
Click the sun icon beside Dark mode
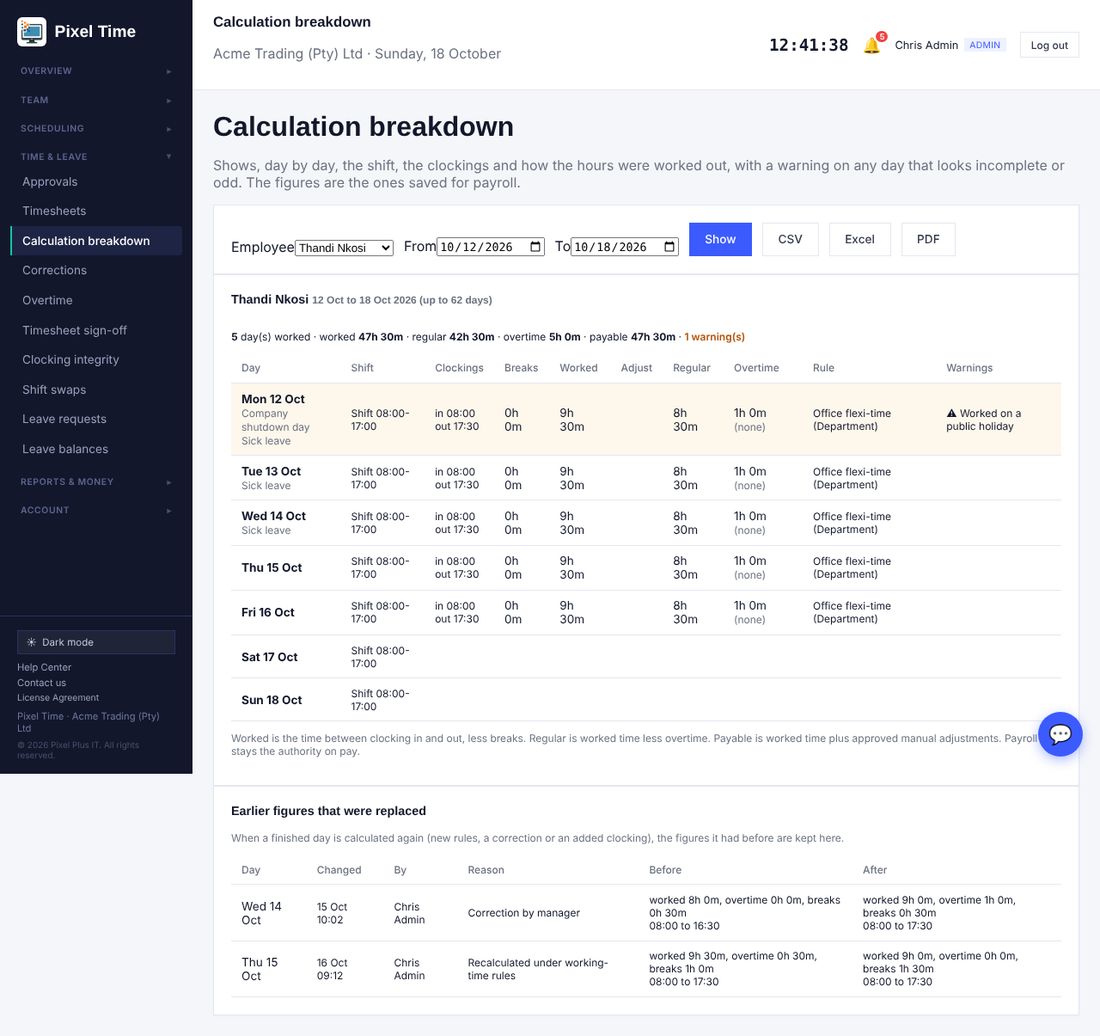[x=32, y=642]
